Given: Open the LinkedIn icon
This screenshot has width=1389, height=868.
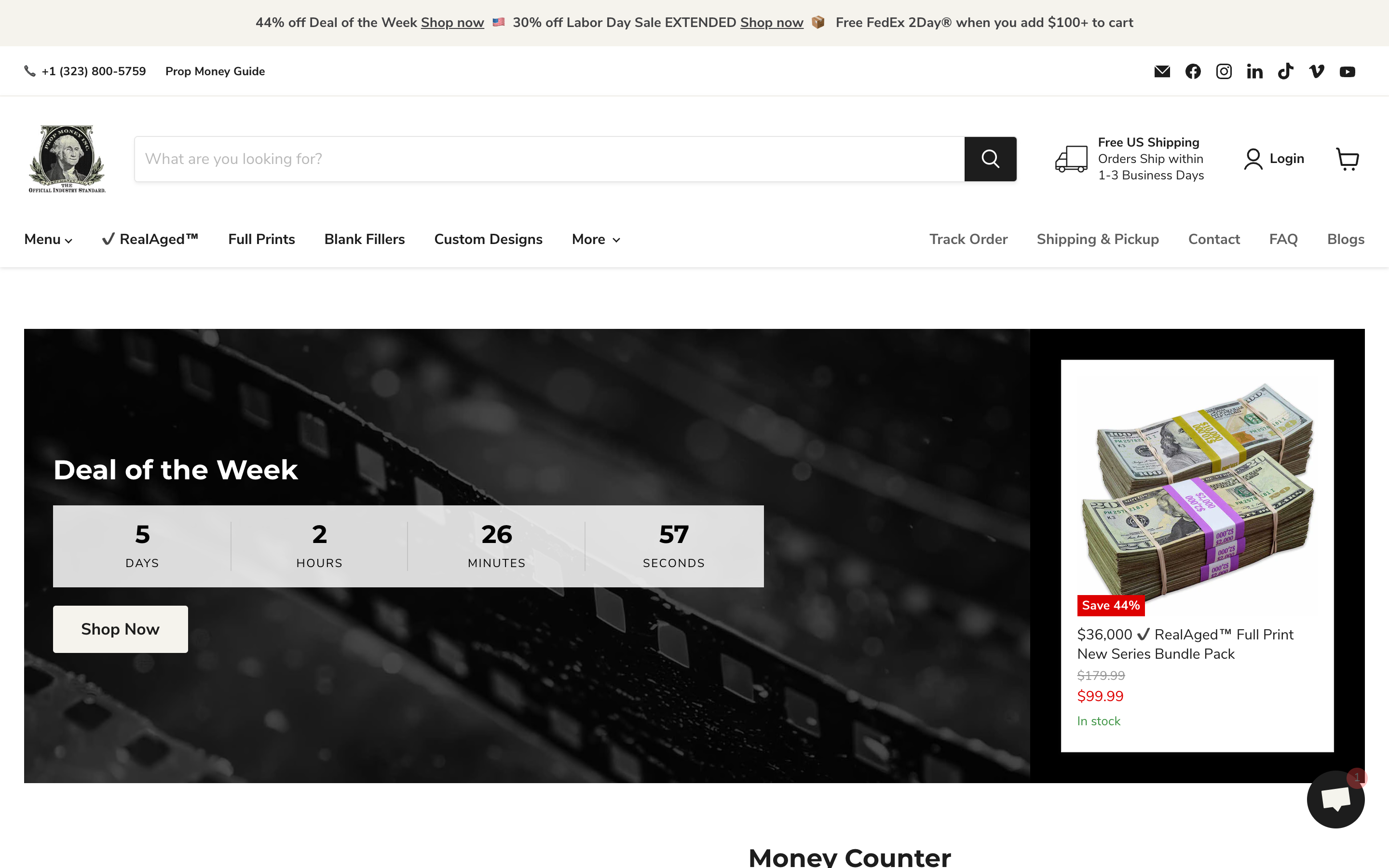Looking at the screenshot, I should click(x=1255, y=71).
